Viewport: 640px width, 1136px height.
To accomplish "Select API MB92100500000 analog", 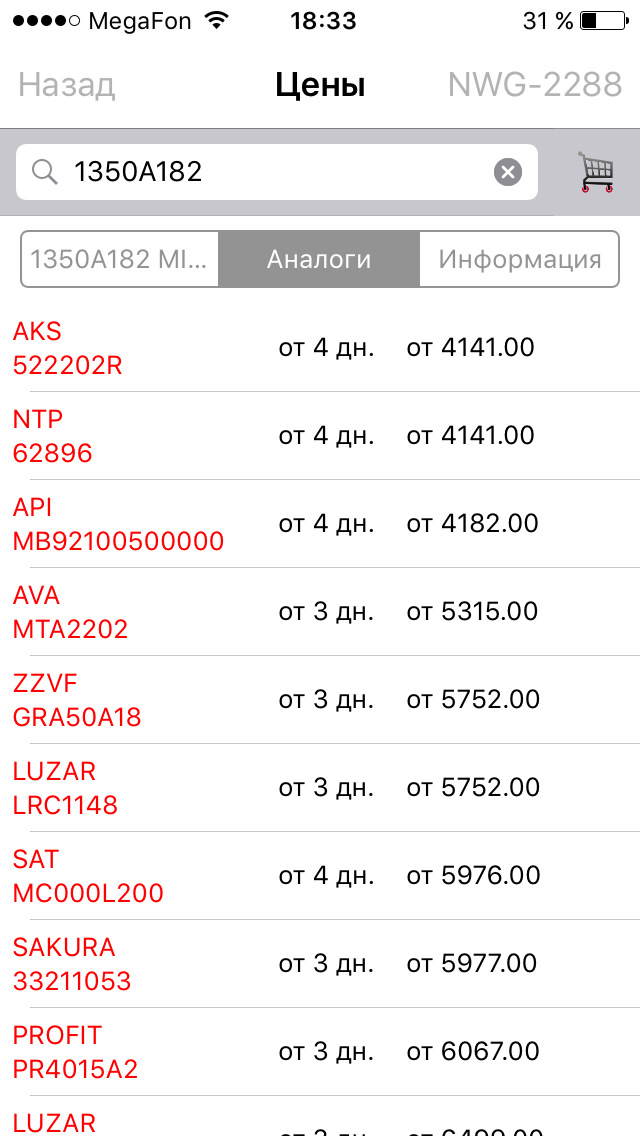I will 320,524.
